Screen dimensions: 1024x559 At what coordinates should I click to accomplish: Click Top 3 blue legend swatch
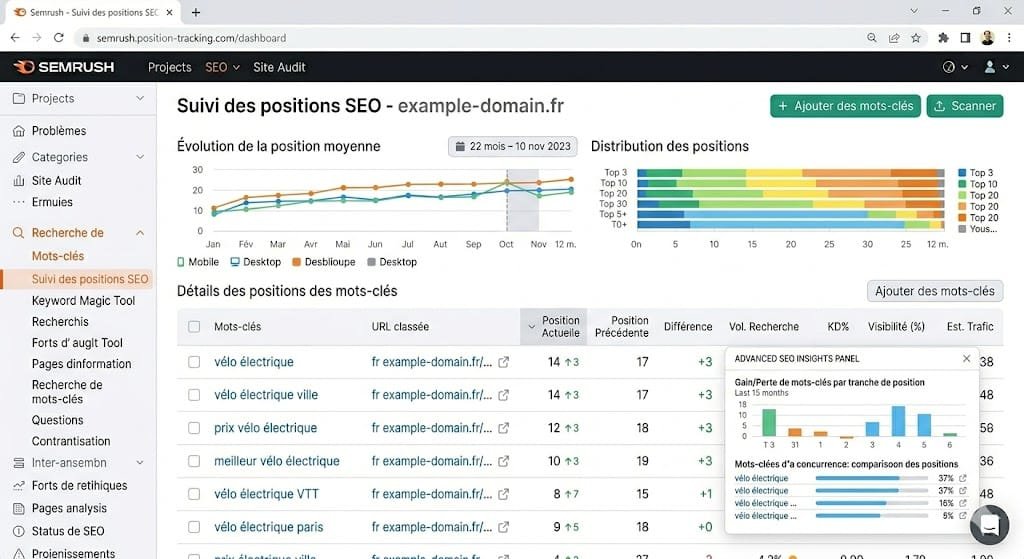click(x=962, y=172)
